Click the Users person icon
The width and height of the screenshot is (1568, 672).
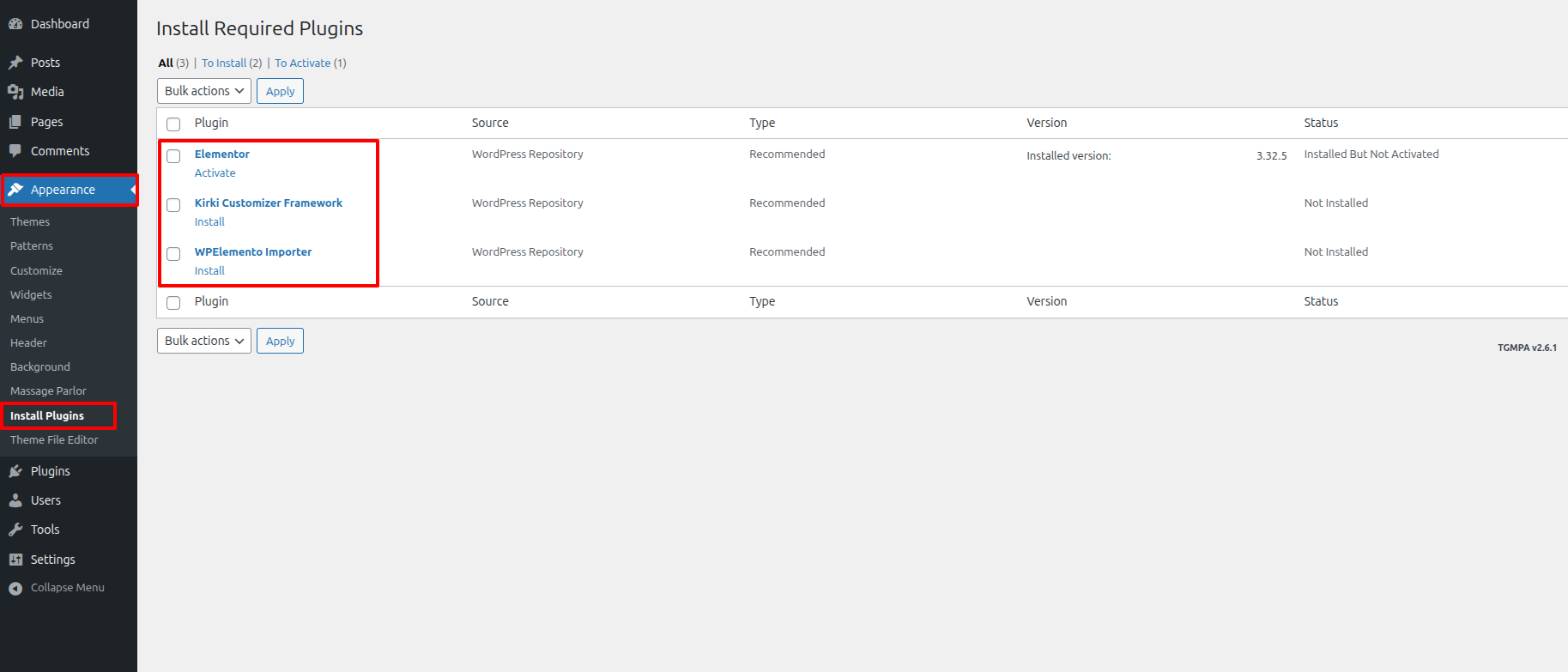tap(15, 500)
